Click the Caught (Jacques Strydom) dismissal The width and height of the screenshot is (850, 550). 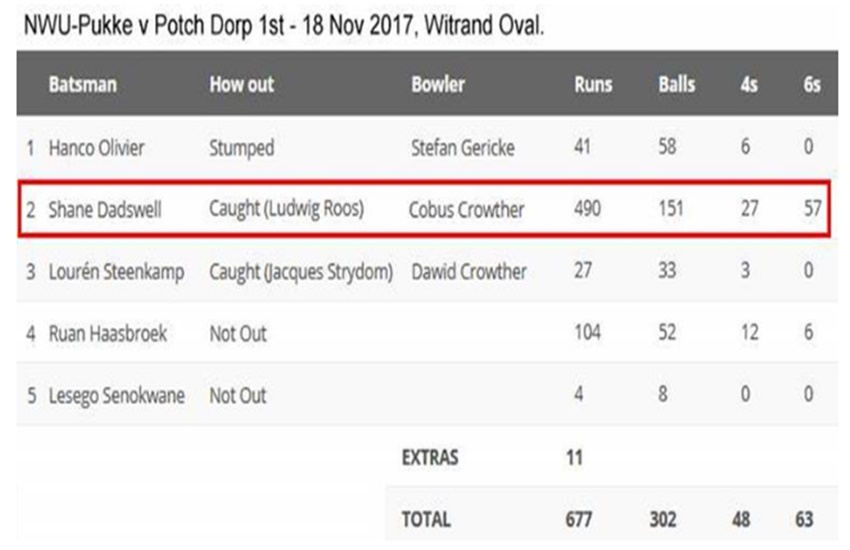[x=300, y=272]
